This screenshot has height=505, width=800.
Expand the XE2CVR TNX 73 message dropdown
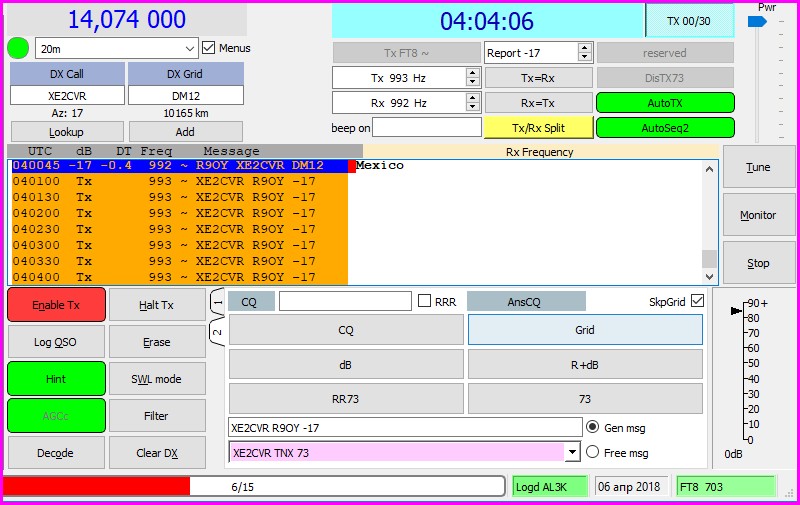572,452
